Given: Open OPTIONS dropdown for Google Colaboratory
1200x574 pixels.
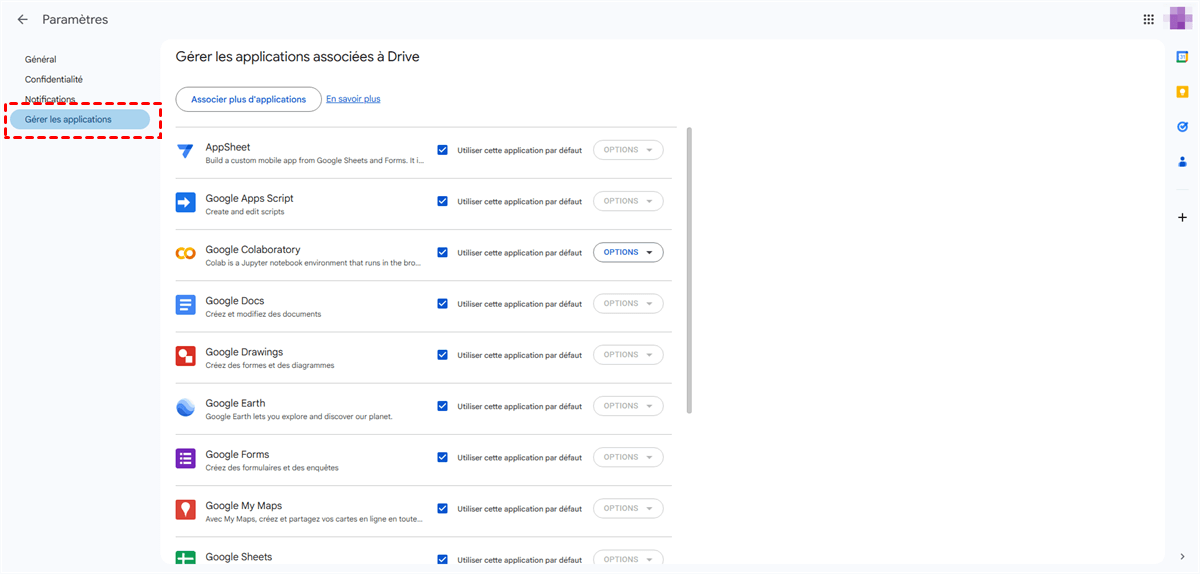Looking at the screenshot, I should click(x=628, y=252).
